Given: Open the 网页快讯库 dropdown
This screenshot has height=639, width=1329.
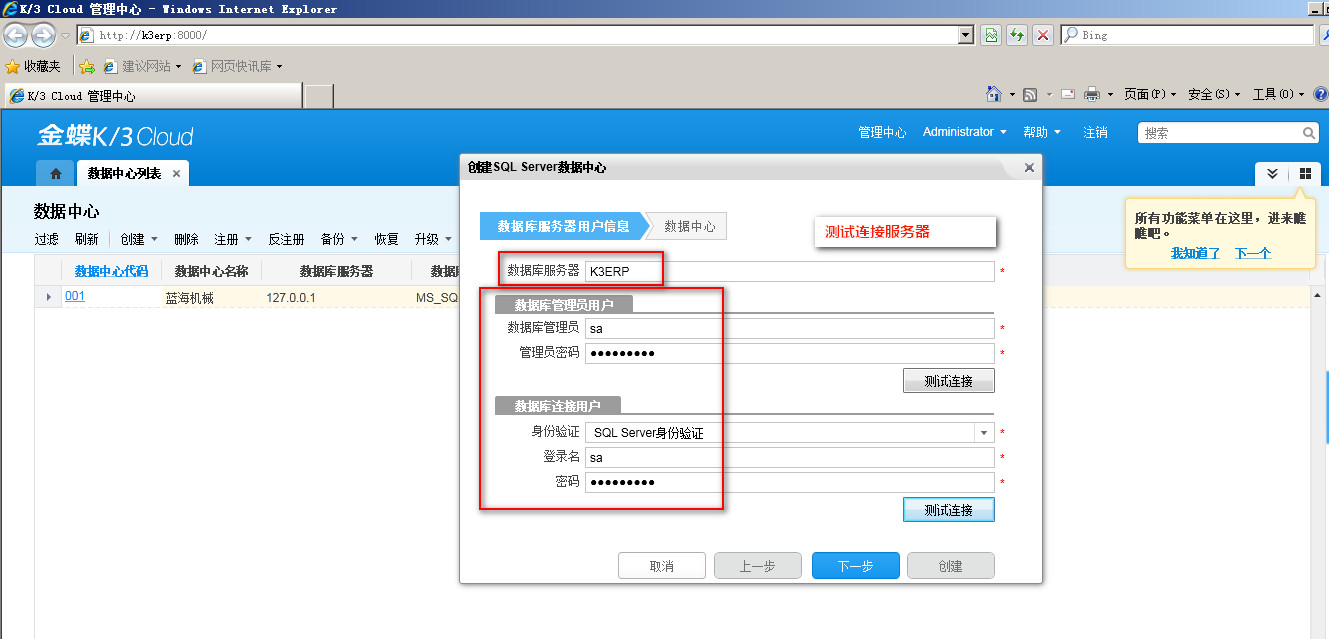Looking at the screenshot, I should tap(237, 66).
